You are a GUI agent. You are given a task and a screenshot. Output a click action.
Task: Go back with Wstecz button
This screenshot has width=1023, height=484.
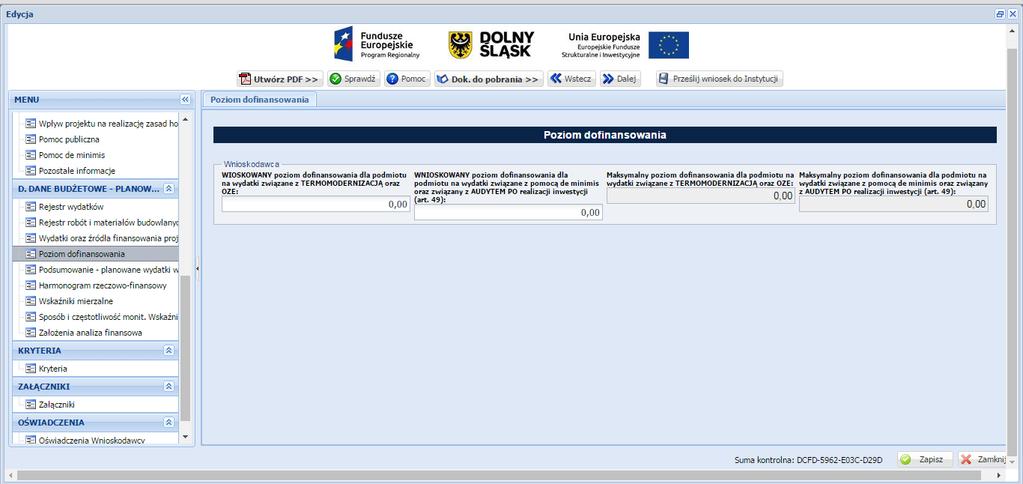[x=571, y=79]
